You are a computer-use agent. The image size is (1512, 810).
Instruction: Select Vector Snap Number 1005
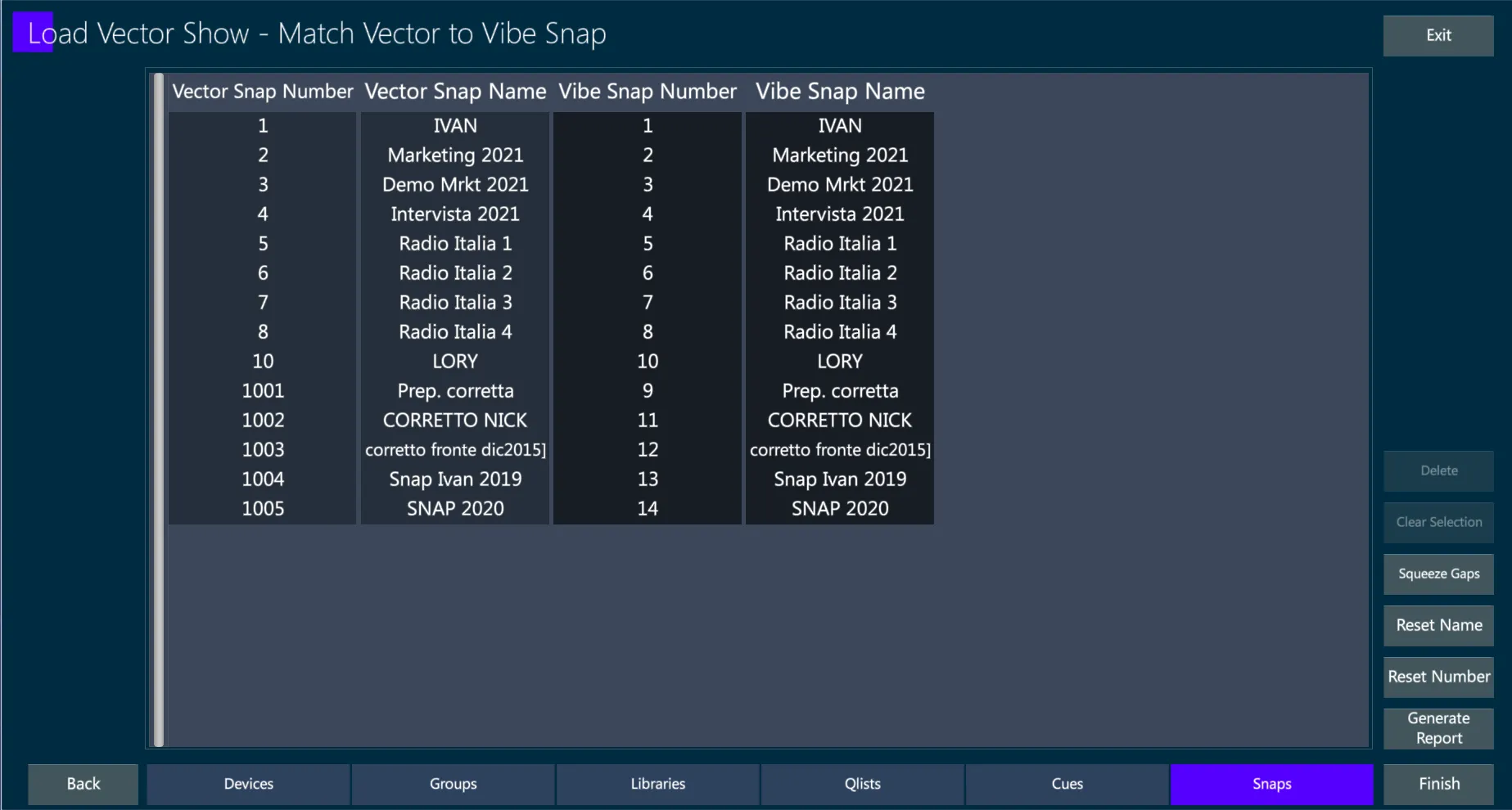coord(263,509)
